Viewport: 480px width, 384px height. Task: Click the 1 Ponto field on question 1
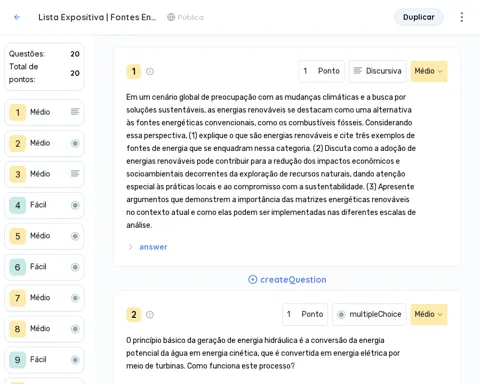coord(322,71)
